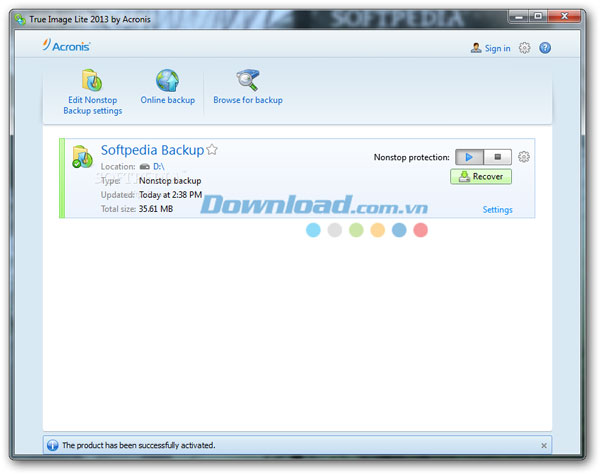Open the D:\ location link

point(158,166)
